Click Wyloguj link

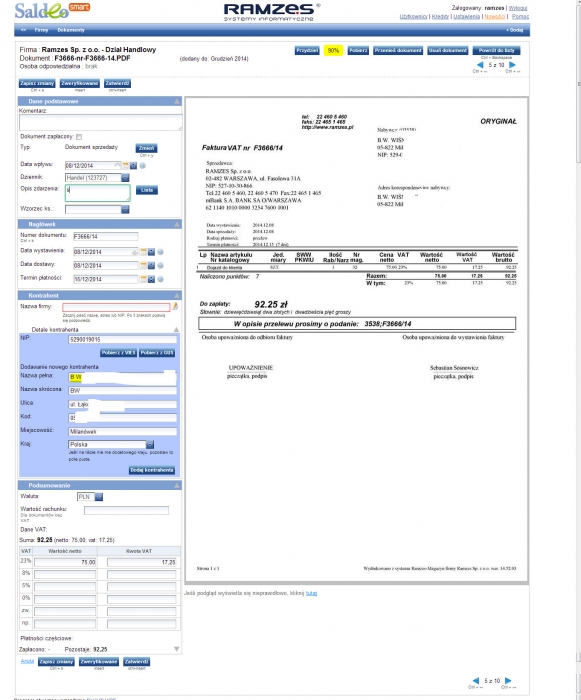[518, 8]
